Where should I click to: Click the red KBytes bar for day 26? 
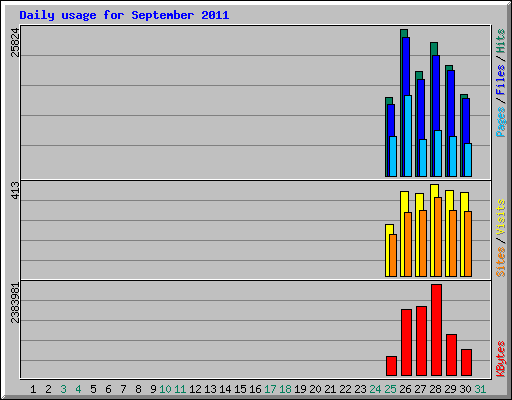(406, 342)
